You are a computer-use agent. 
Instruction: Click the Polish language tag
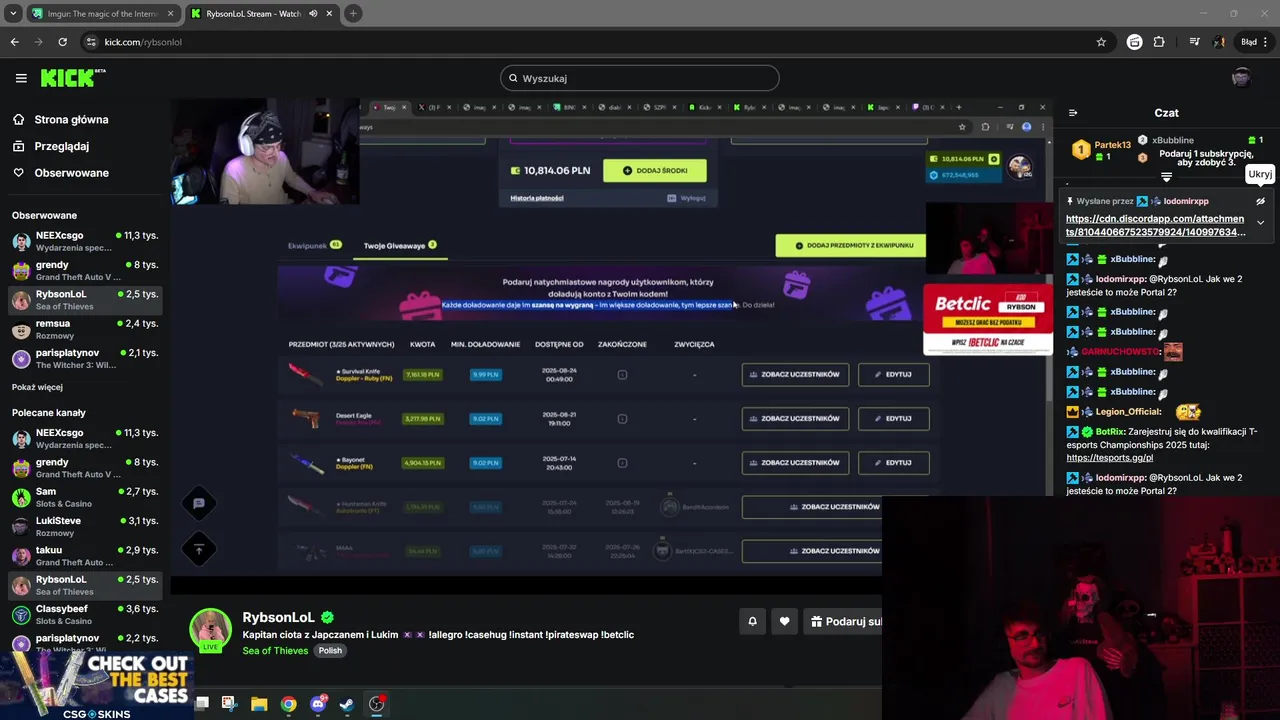(x=330, y=651)
